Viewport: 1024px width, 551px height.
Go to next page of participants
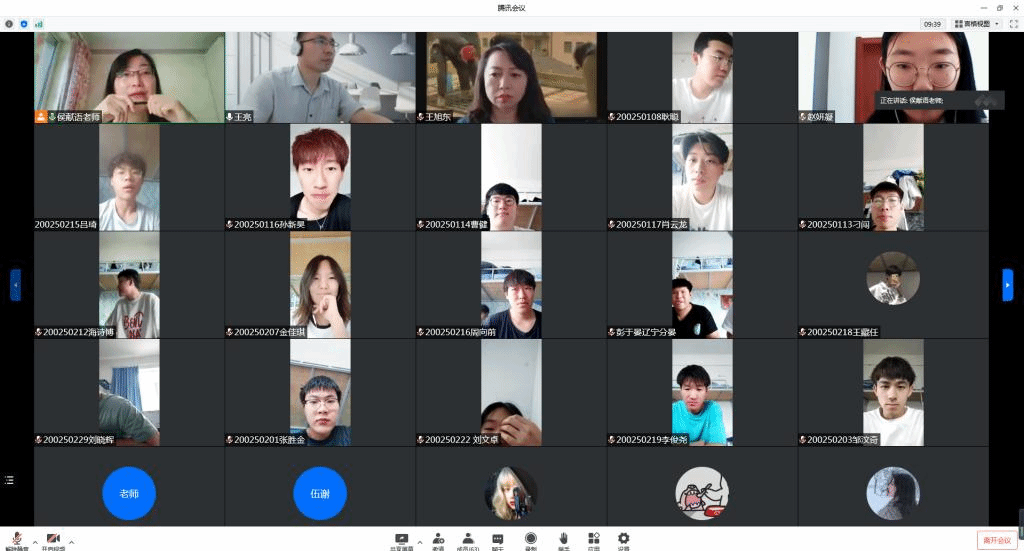click(1007, 285)
